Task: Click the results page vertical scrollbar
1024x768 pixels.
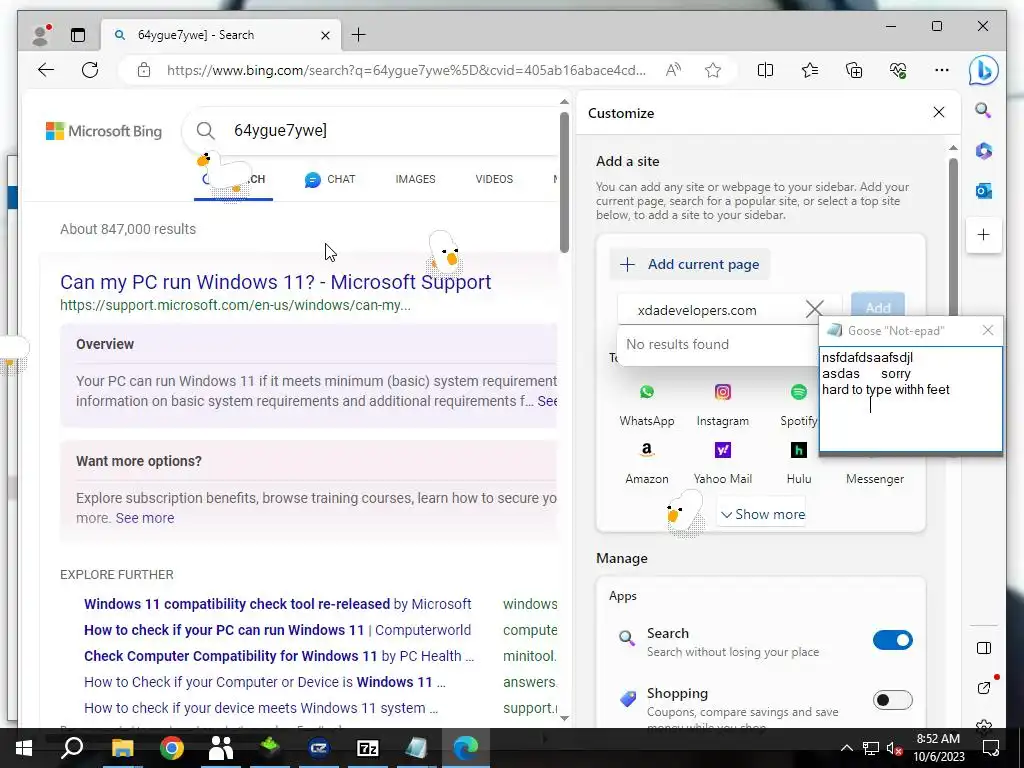Action: (x=564, y=183)
